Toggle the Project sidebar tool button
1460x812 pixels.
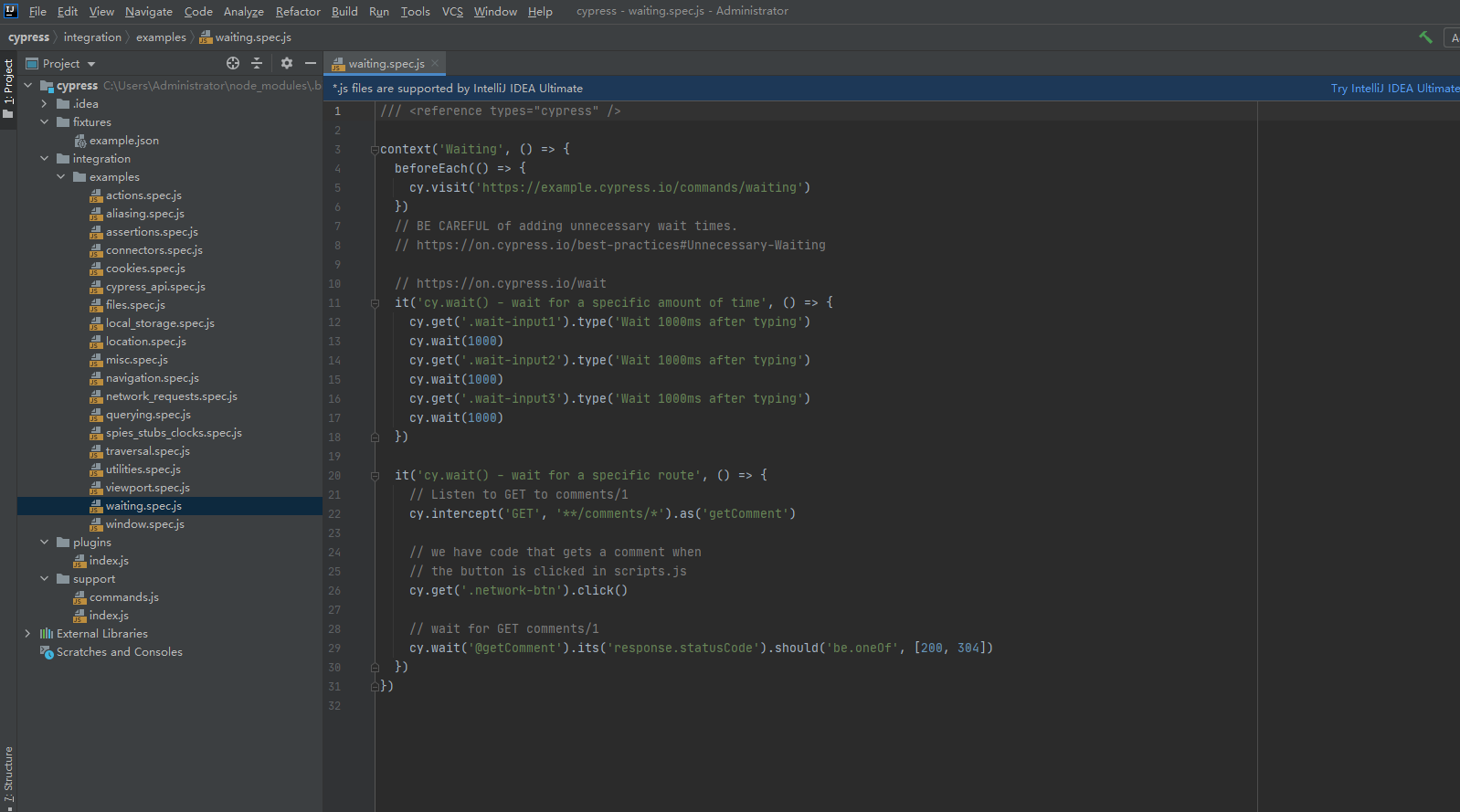(x=8, y=89)
